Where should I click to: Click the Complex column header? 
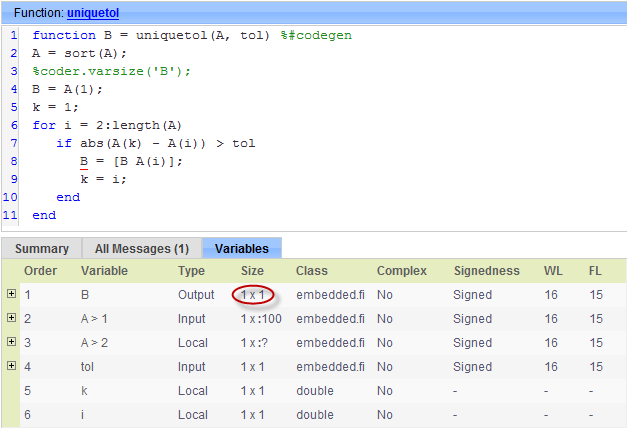coord(401,271)
